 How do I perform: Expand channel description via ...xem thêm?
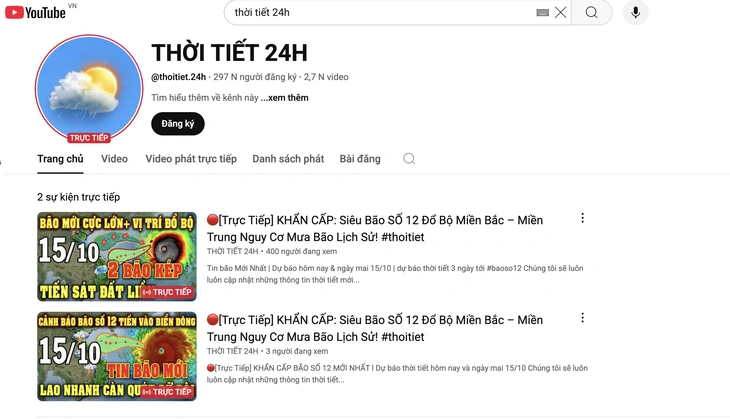click(284, 98)
